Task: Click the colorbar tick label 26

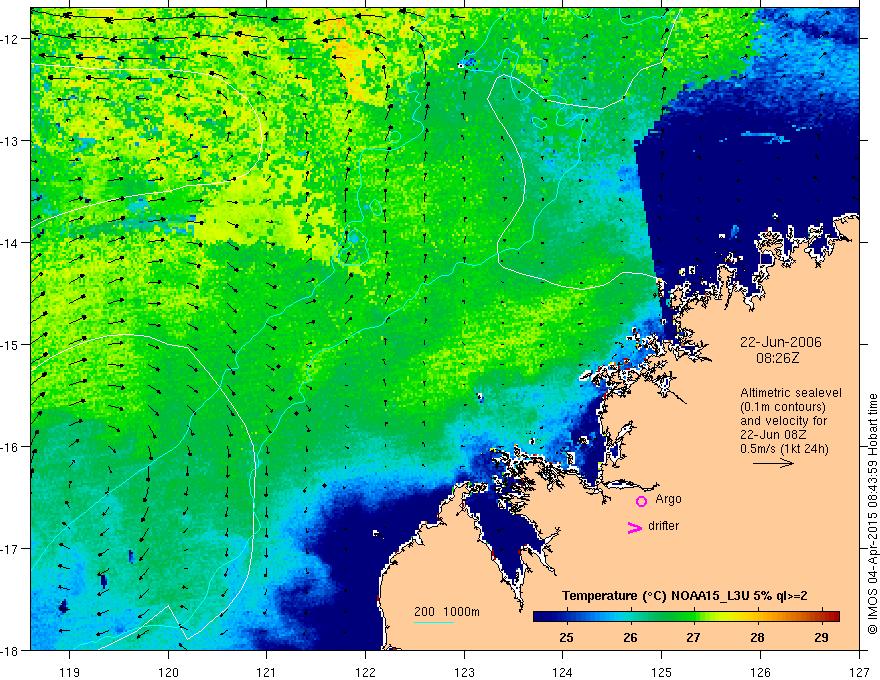Action: (630, 638)
